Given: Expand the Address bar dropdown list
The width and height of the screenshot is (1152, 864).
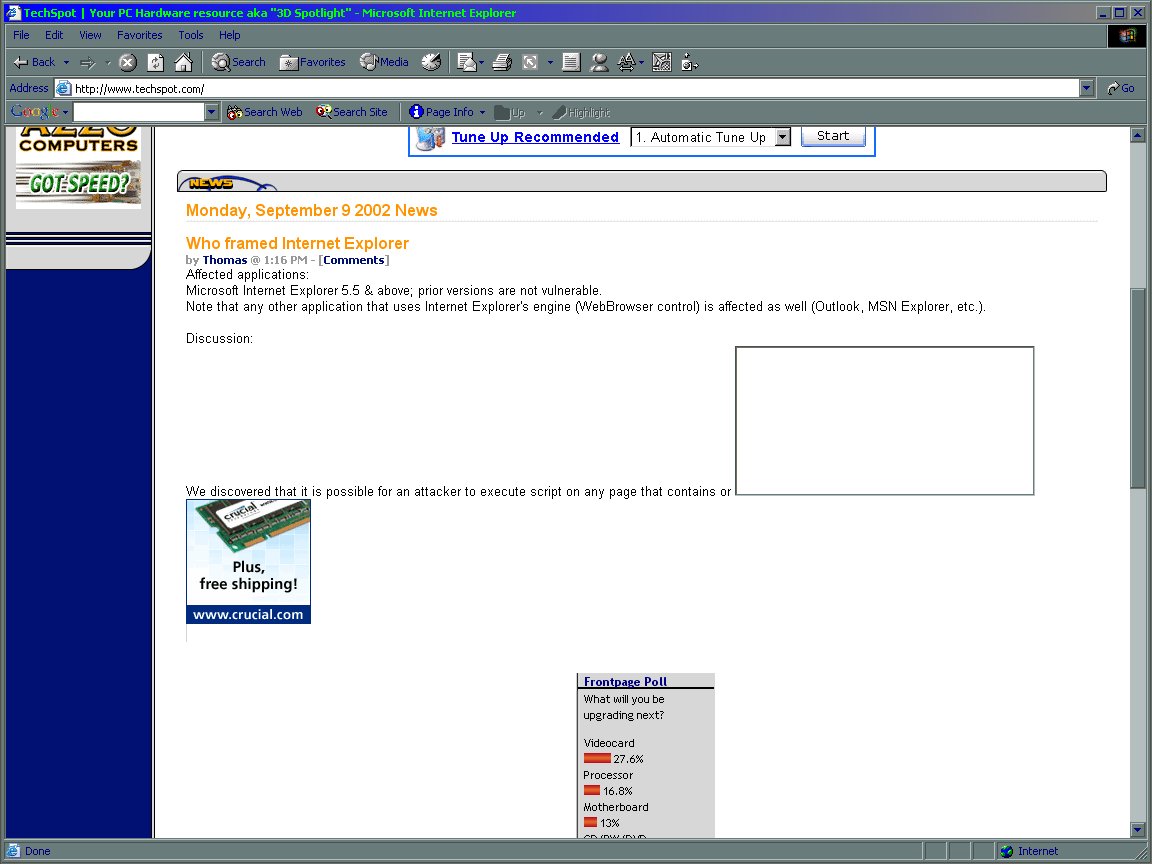Looking at the screenshot, I should [x=1087, y=88].
